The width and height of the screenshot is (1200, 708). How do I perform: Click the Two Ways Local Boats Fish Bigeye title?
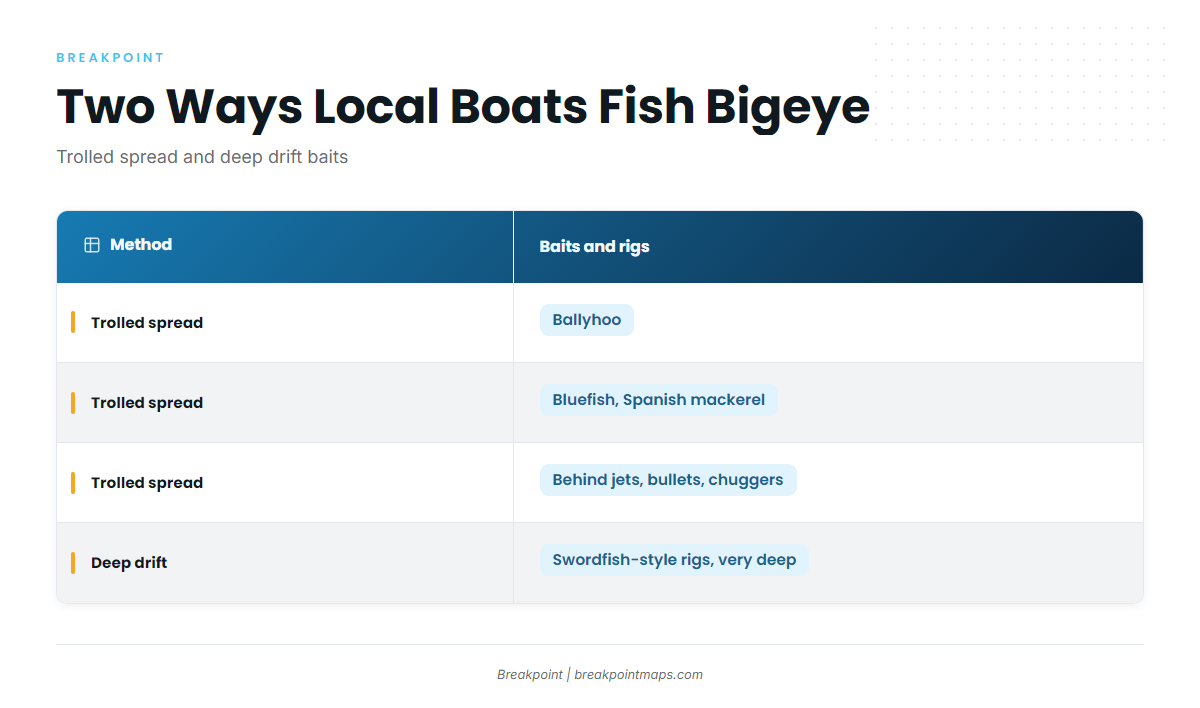tap(463, 106)
